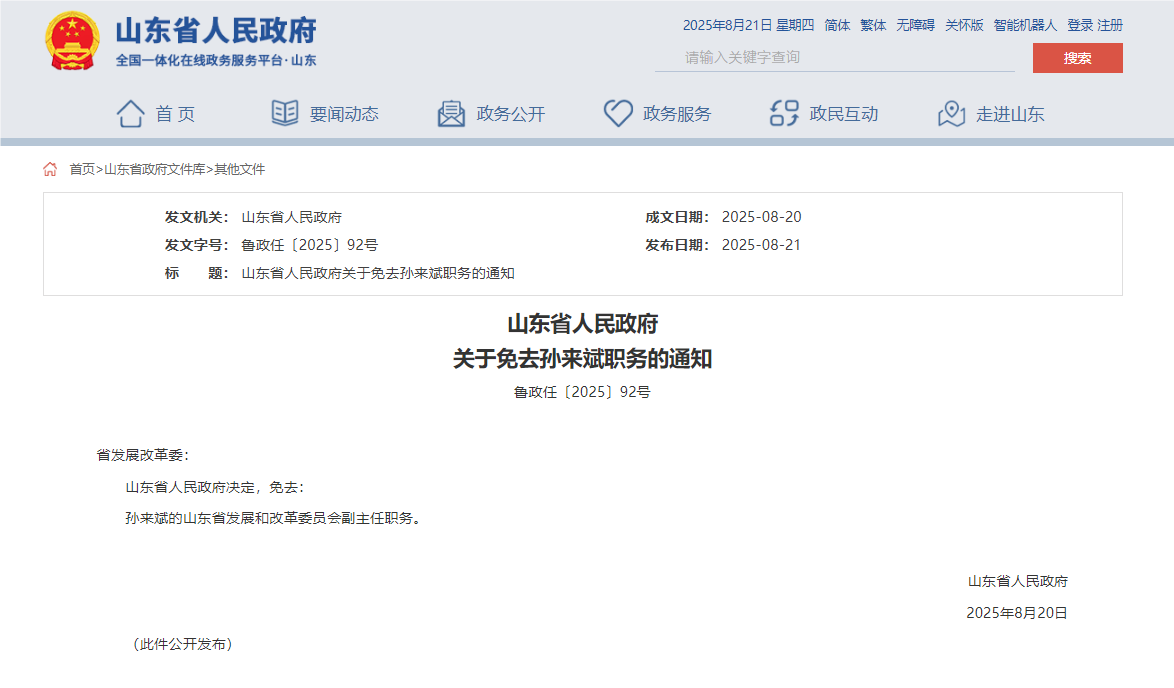Go to 山东省政府文件库 in breadcrumb
Viewport: 1174px width, 688px height.
click(155, 169)
